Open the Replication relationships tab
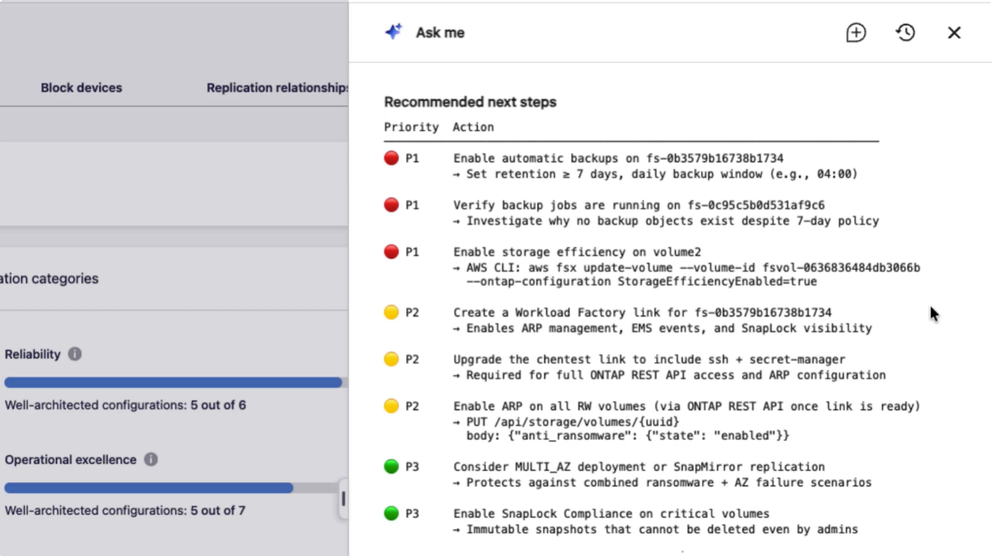Screen dimensions: 998x556 pyautogui.click(x=277, y=88)
